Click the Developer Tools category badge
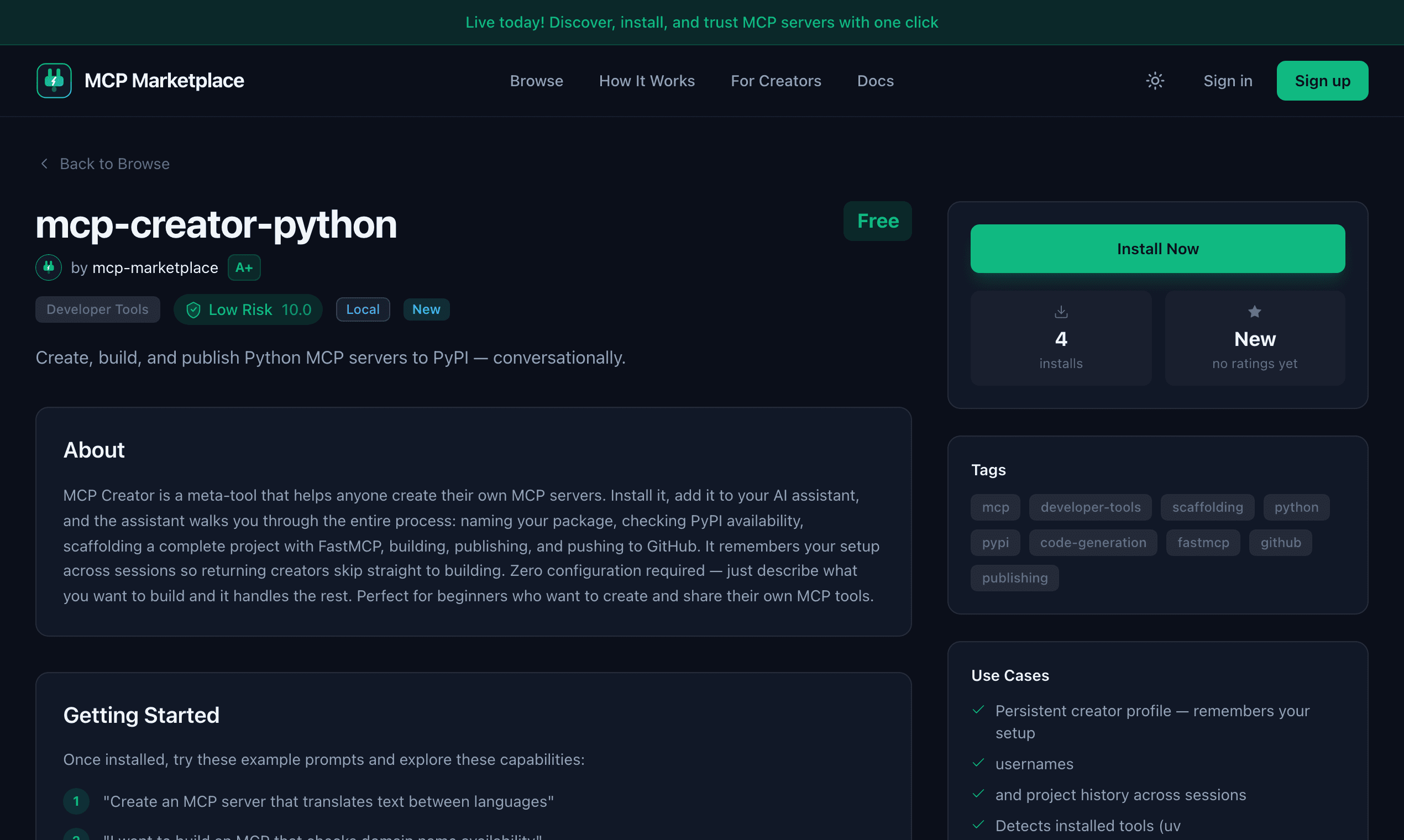This screenshot has width=1404, height=840. pos(97,309)
